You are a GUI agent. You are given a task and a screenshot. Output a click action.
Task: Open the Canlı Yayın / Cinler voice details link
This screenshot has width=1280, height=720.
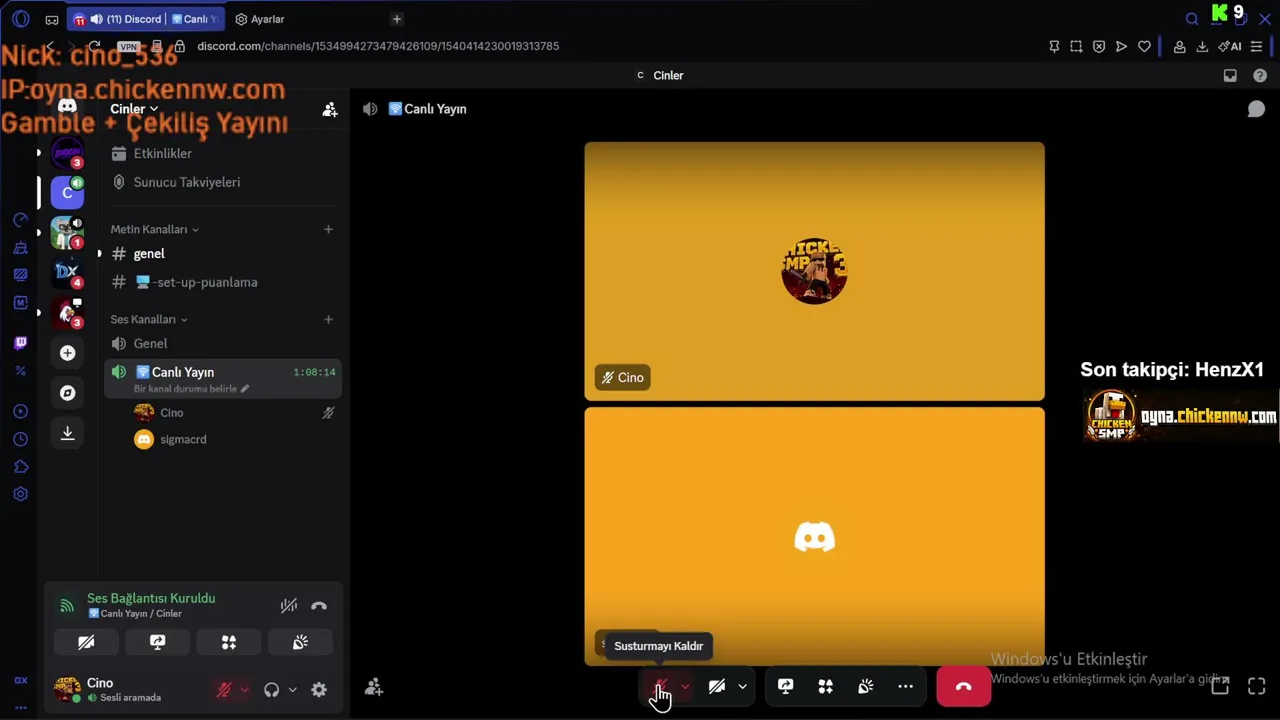tap(135, 613)
